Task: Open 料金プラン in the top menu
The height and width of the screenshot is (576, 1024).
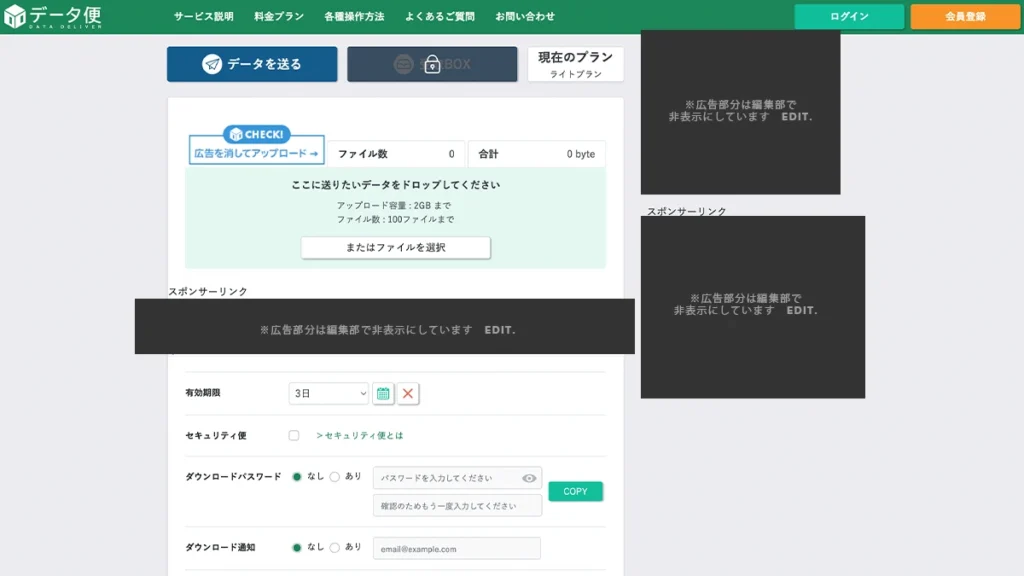Action: 279,16
